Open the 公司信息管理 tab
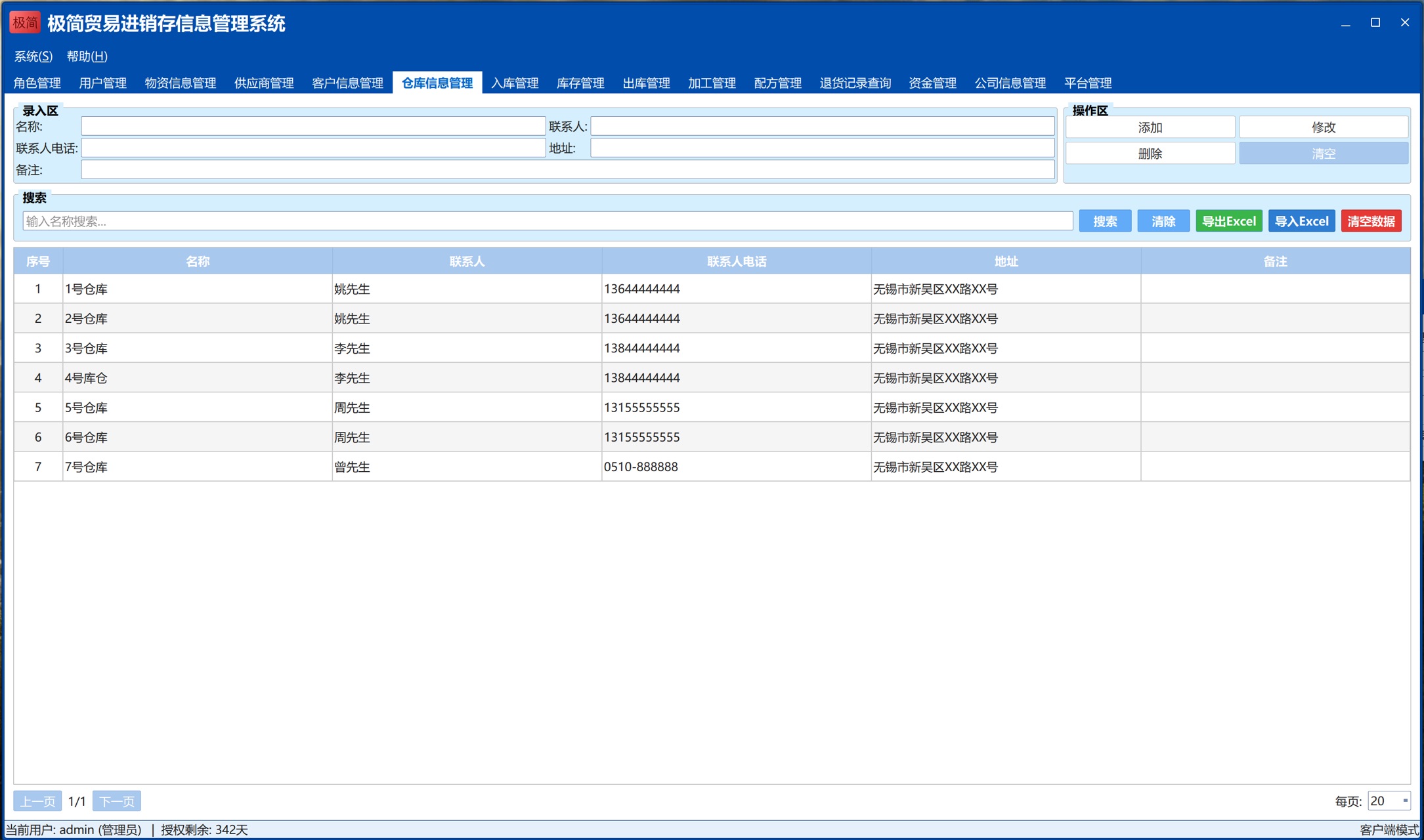 point(1010,83)
